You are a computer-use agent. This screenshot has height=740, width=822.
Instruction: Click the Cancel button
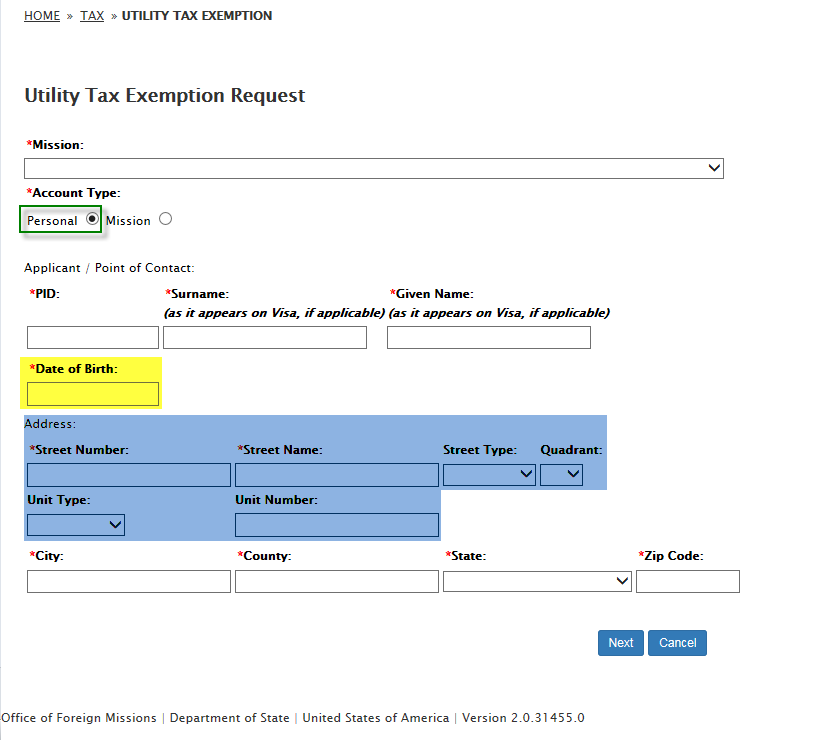(677, 643)
